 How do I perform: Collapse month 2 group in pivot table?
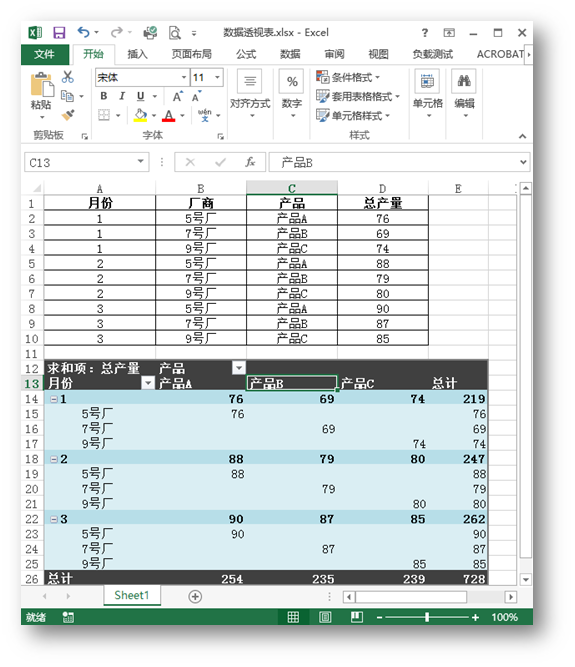click(54, 459)
